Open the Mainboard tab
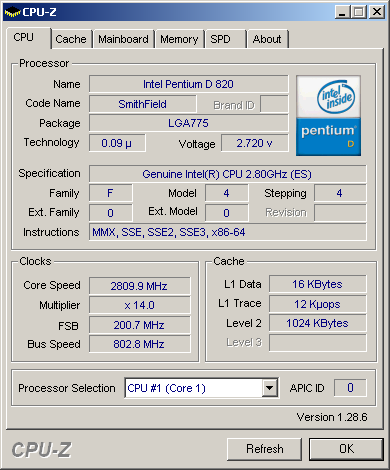 123,39
